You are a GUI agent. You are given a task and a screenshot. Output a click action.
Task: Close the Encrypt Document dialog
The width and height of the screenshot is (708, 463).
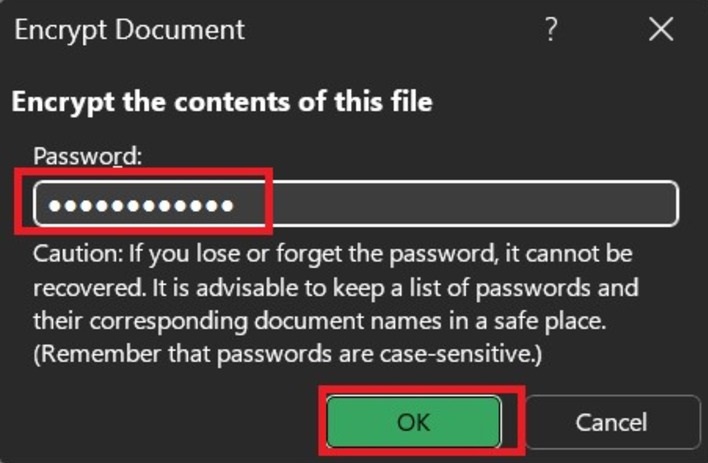click(x=661, y=29)
